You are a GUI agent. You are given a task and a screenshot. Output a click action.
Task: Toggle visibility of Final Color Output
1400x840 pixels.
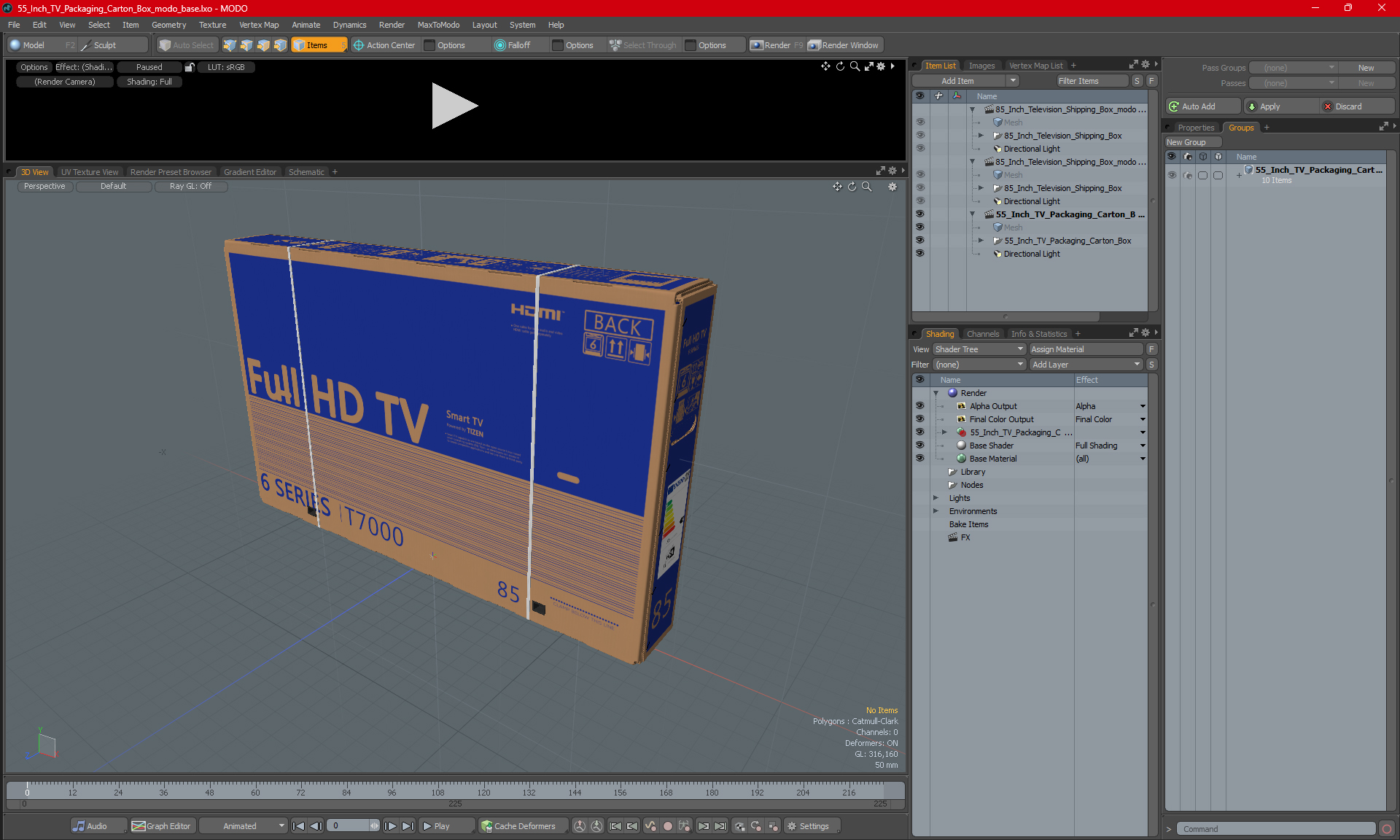tap(919, 419)
